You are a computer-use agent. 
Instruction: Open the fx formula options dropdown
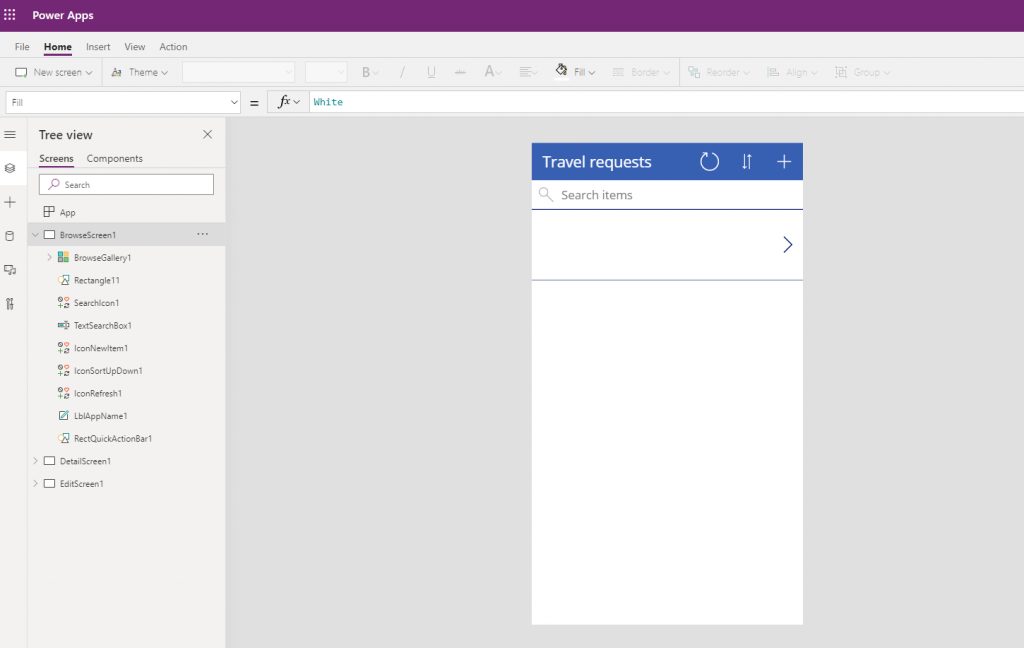[288, 102]
